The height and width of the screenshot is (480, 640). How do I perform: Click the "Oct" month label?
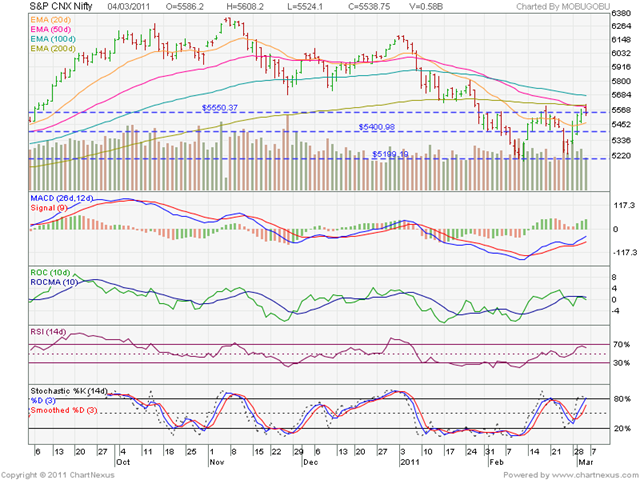click(123, 462)
